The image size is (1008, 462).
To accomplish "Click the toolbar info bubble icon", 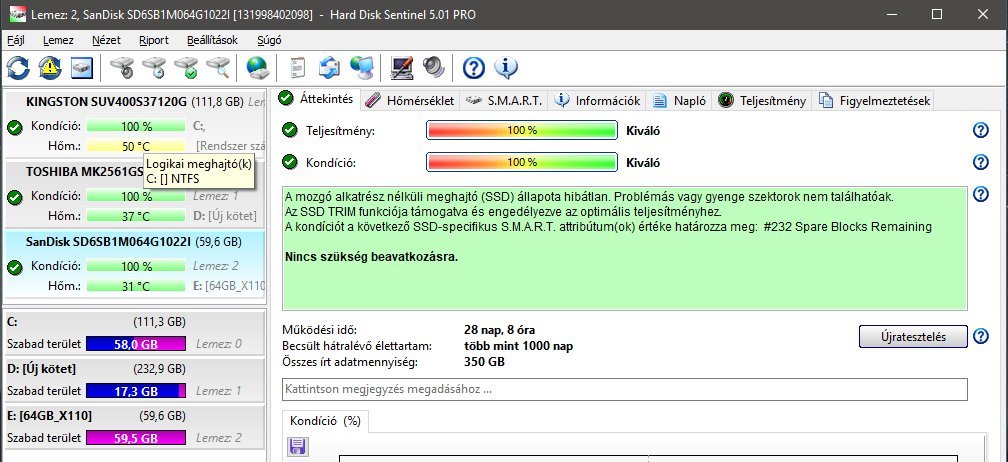I will pyautogui.click(x=506, y=67).
